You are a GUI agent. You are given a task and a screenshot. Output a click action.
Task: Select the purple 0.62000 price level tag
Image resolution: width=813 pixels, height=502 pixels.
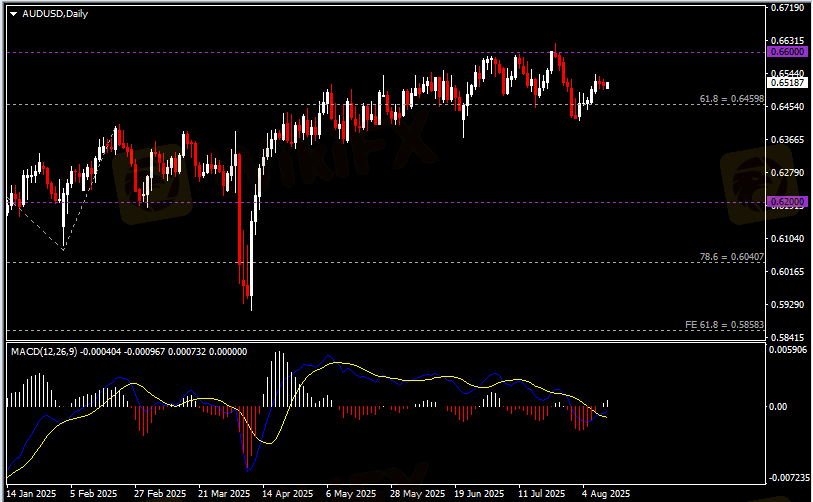(786, 202)
